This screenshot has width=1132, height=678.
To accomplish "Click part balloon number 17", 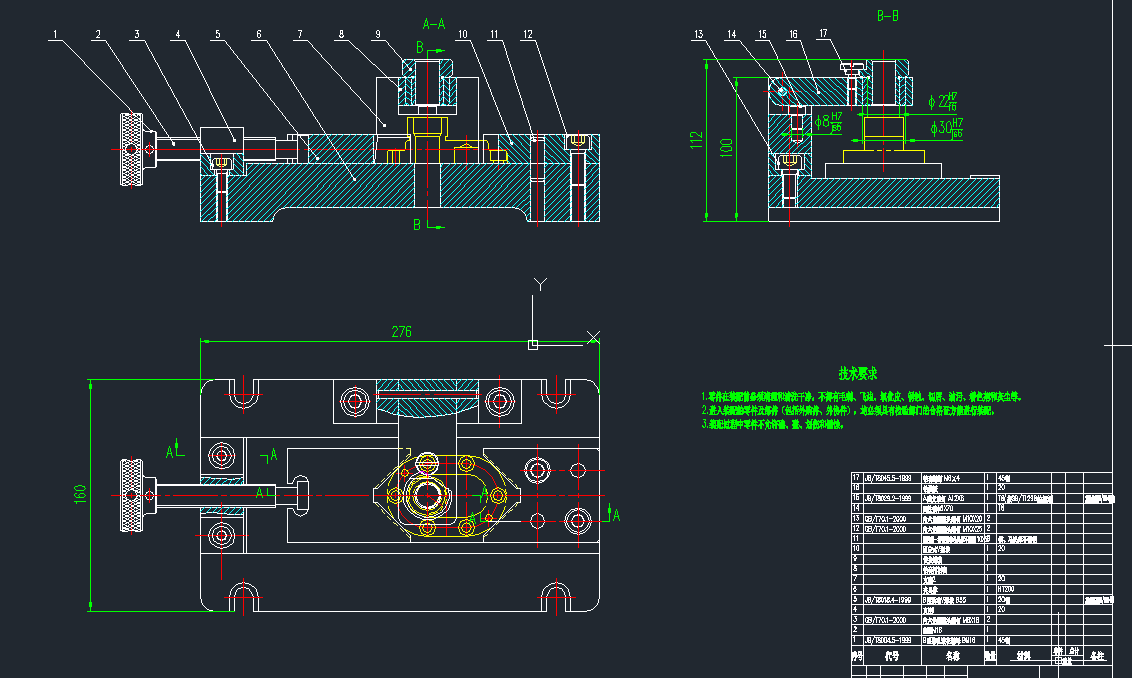I will (824, 33).
